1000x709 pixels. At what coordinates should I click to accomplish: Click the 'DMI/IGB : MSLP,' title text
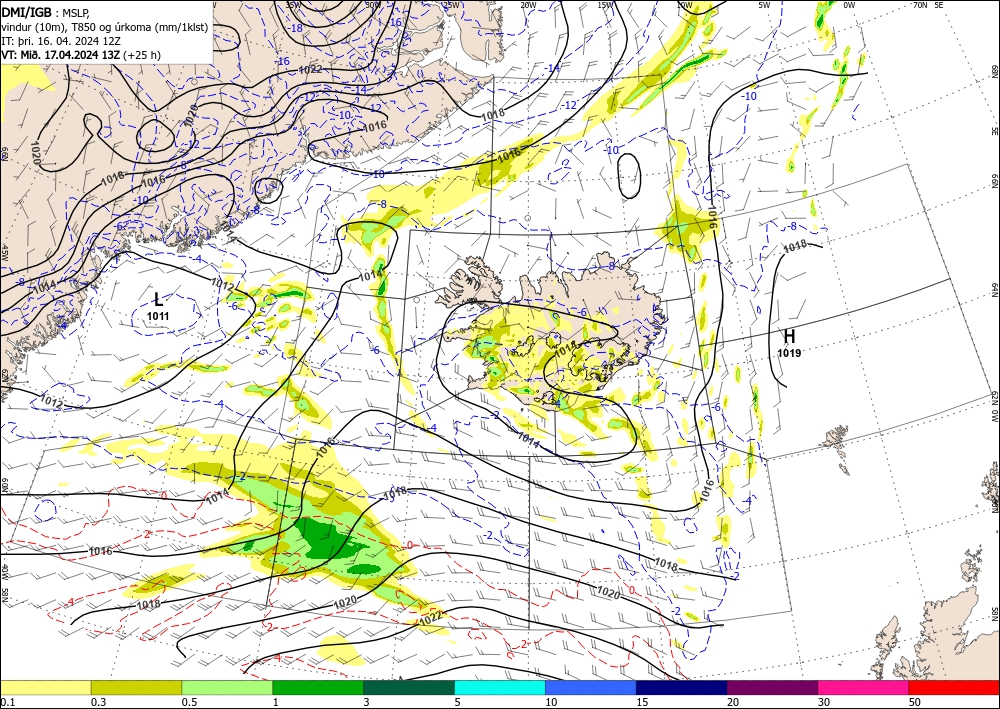(46, 11)
